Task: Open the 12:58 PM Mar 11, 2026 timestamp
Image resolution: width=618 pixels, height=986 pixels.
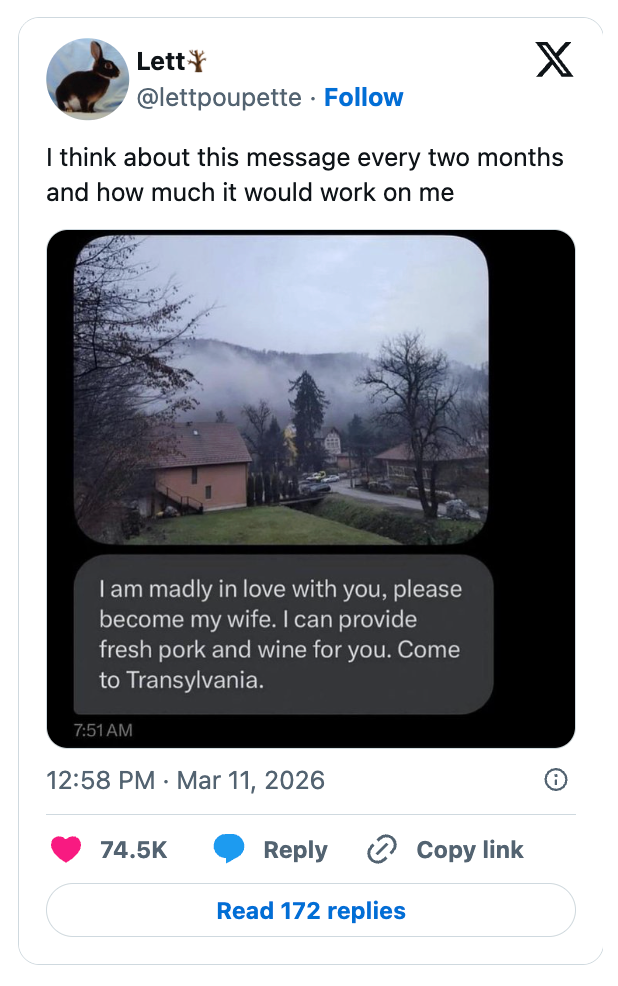Action: [185, 780]
